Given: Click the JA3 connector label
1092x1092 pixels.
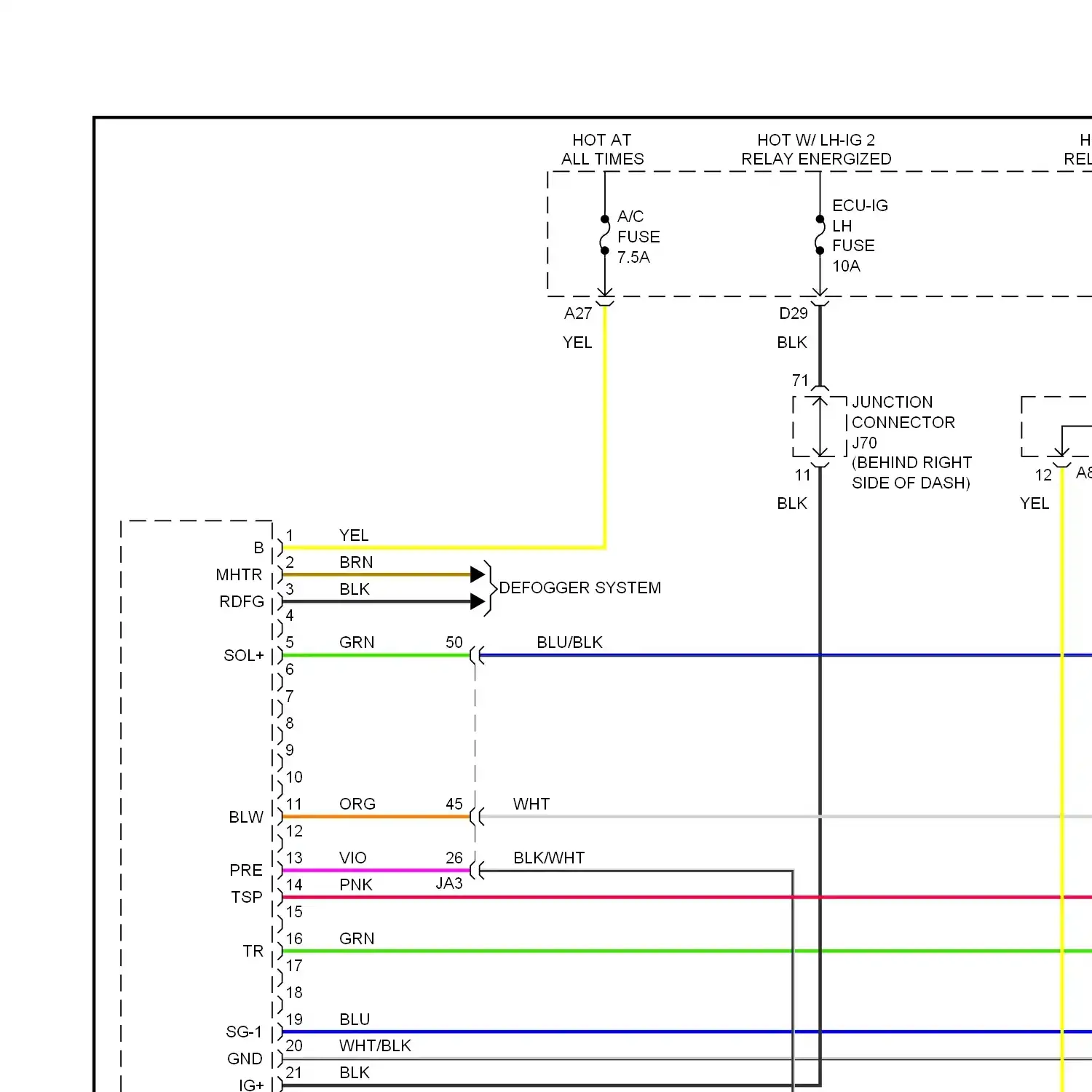Looking at the screenshot, I should [x=449, y=883].
